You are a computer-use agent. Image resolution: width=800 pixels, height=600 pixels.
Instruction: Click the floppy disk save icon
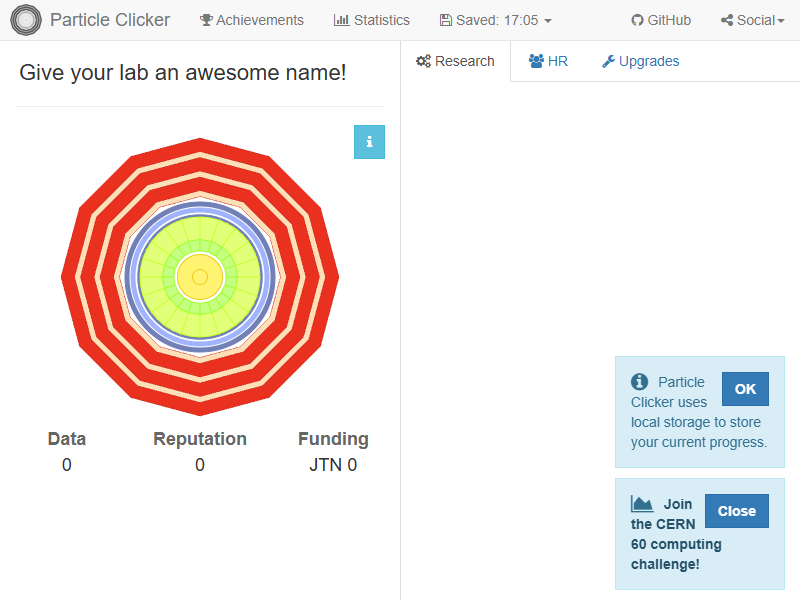[x=446, y=20]
